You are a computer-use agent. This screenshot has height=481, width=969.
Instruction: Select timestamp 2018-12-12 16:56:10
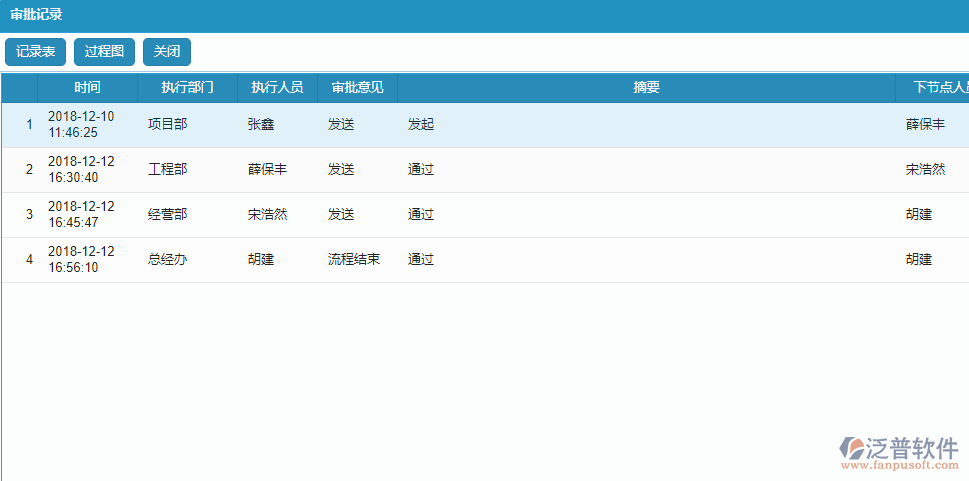[81, 260]
